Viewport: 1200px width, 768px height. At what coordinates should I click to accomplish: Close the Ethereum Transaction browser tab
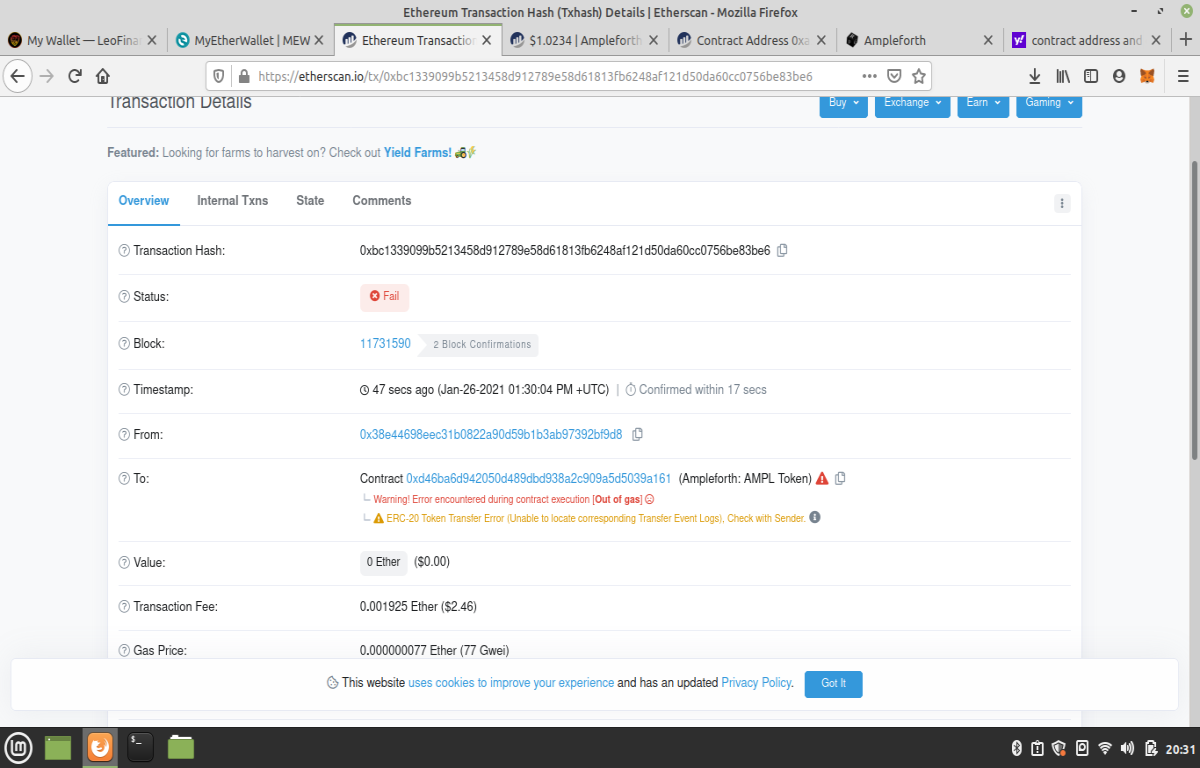[x=488, y=40]
